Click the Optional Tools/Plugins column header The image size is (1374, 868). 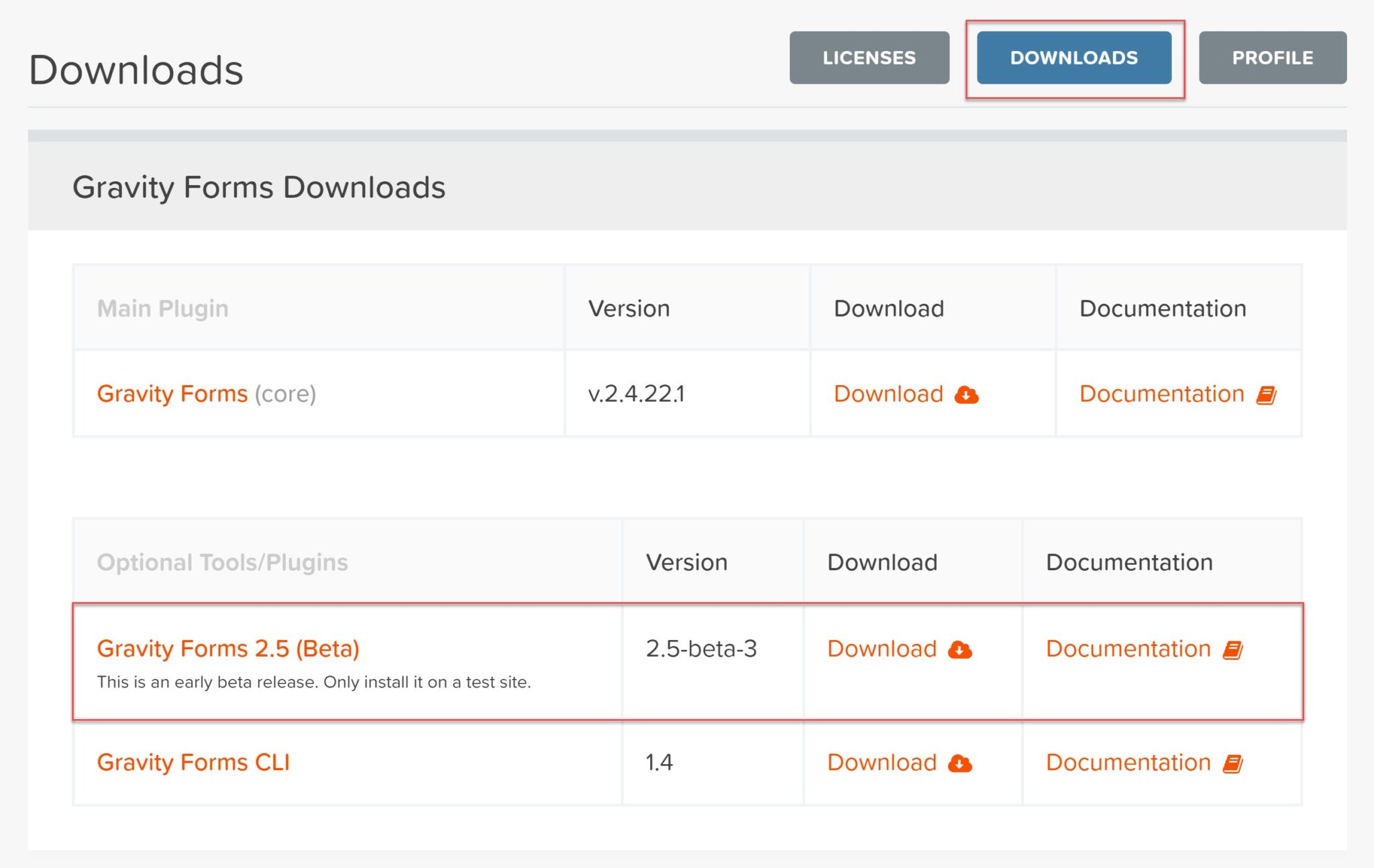pos(223,562)
